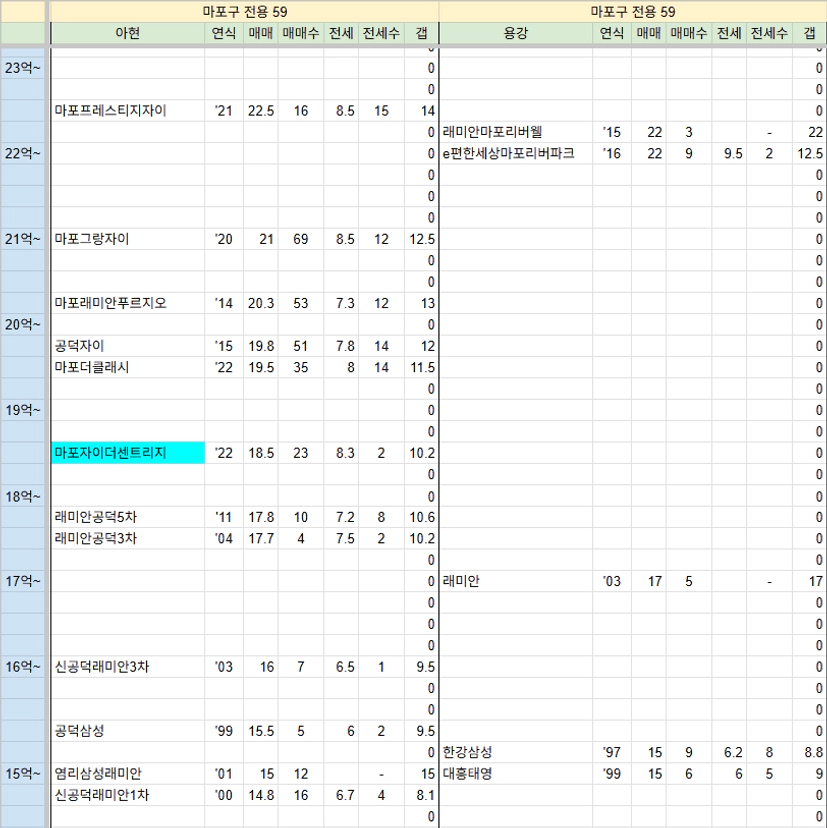The image size is (827, 828).
Task: Select the highlighted 마포자이더센트리지 cell
Action: click(x=128, y=453)
